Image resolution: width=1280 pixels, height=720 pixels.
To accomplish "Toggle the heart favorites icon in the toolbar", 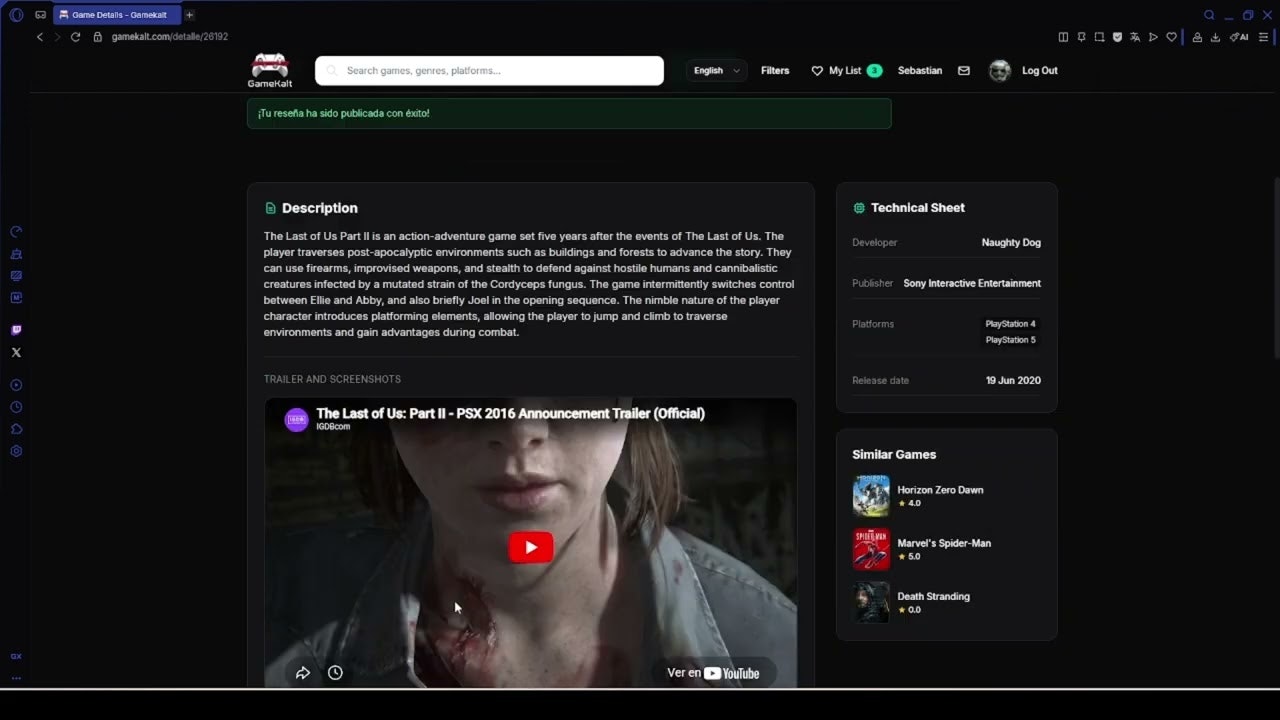I will pyautogui.click(x=1171, y=37).
